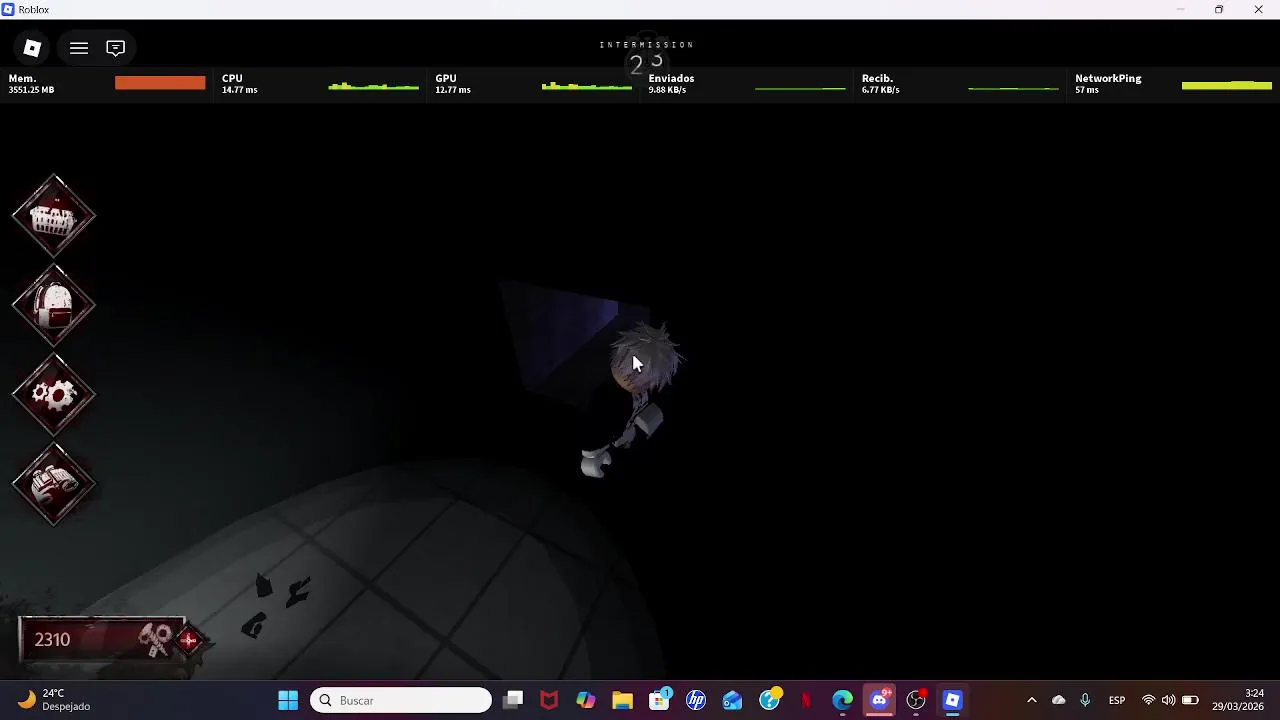Click the battery status tray icon
Image resolution: width=1280 pixels, height=720 pixels.
pyautogui.click(x=1190, y=700)
